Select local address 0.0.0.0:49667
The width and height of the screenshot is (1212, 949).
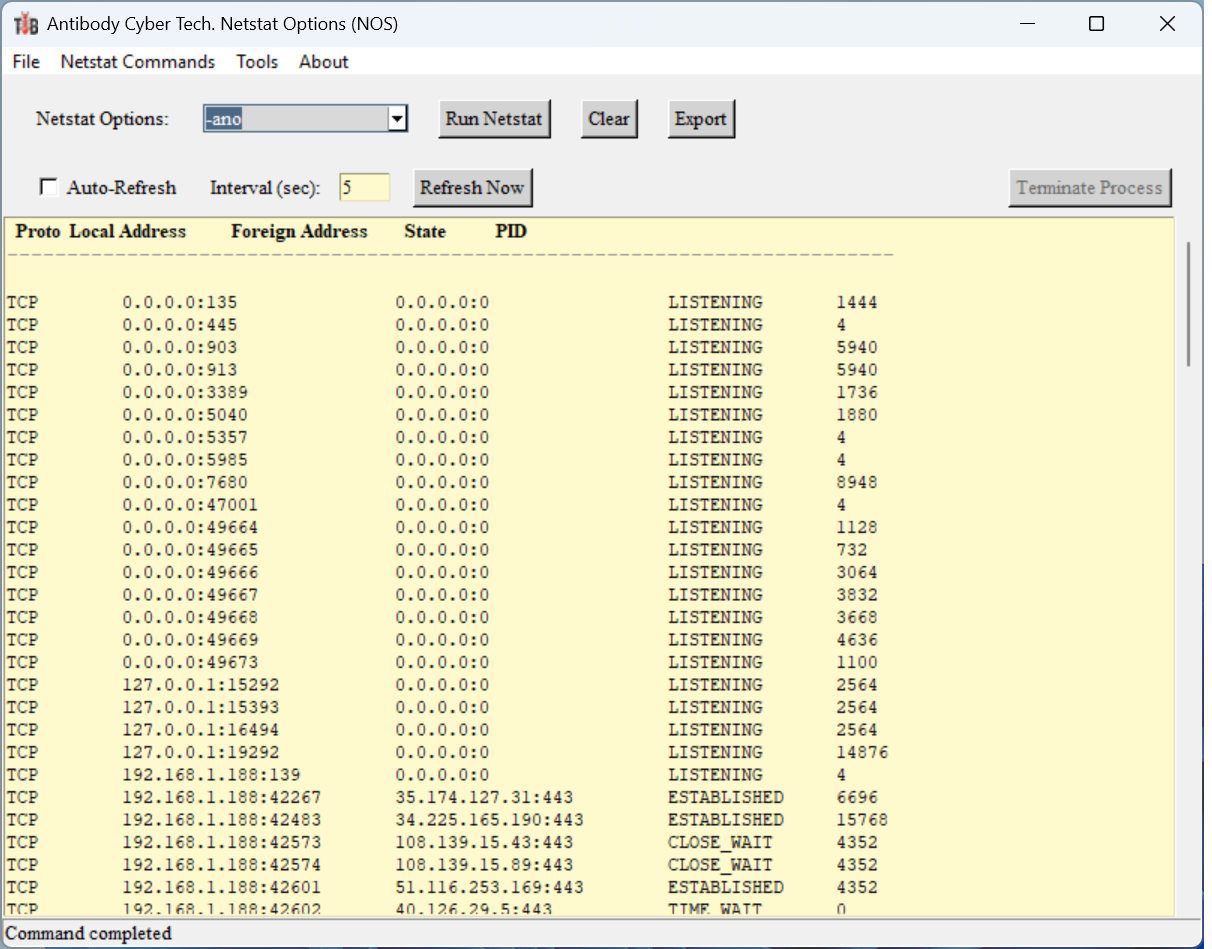click(x=190, y=595)
